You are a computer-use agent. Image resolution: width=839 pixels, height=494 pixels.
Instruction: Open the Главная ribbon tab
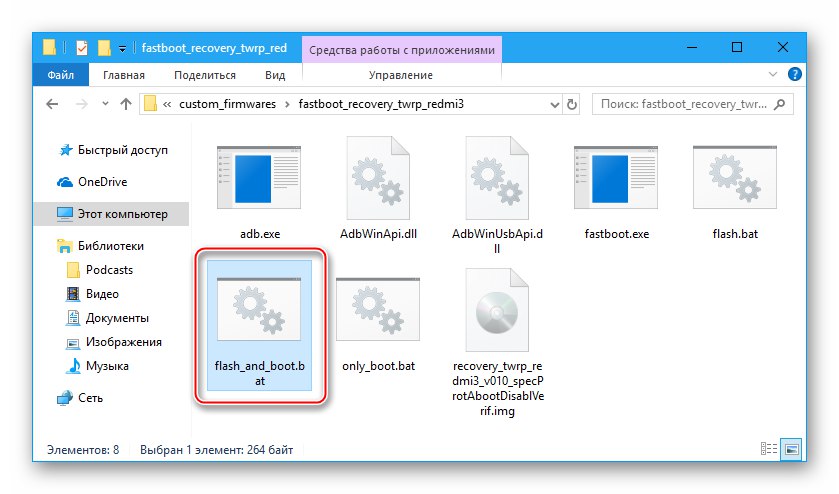124,75
